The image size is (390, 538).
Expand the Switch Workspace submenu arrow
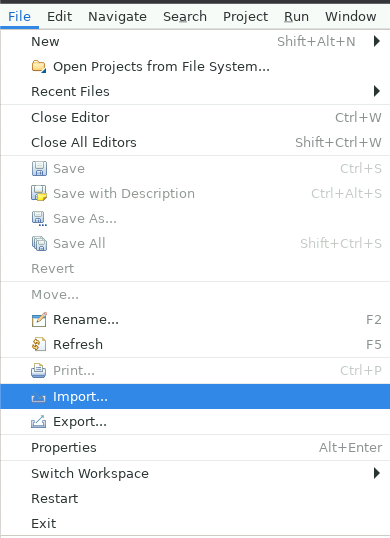pos(377,473)
